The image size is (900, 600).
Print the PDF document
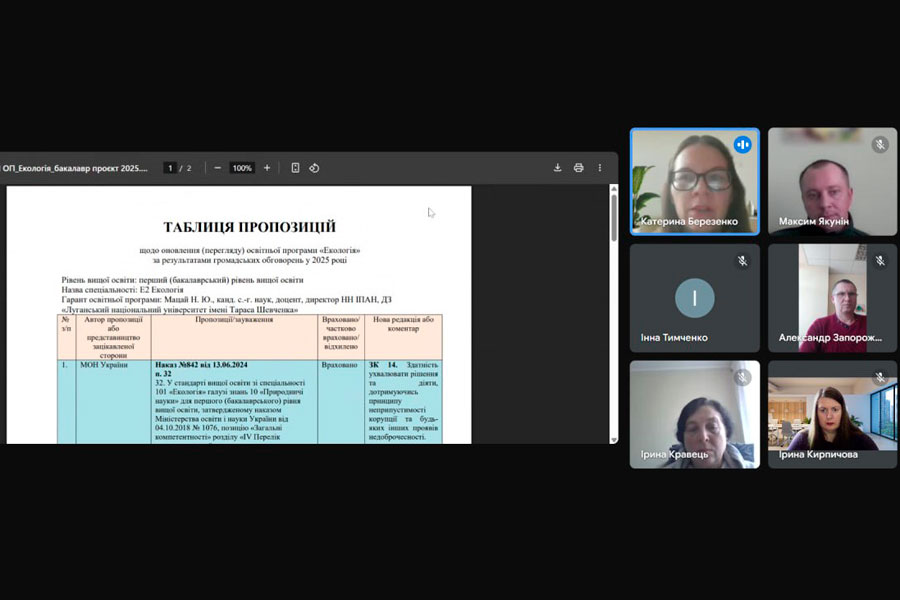(579, 168)
